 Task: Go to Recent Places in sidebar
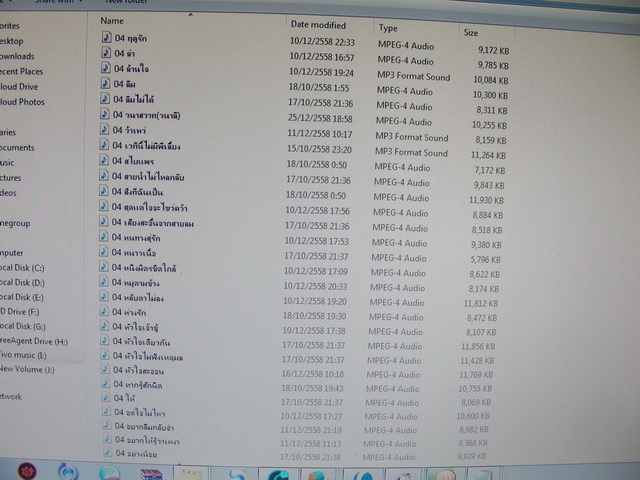click(21, 71)
